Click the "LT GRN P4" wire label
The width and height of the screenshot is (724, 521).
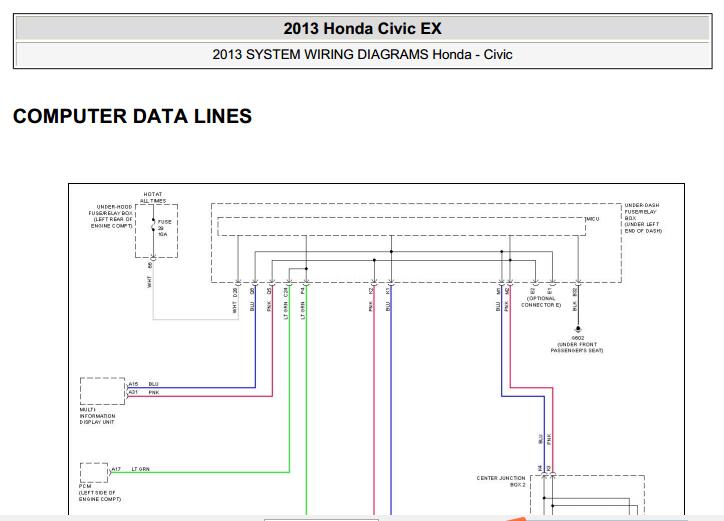[303, 303]
